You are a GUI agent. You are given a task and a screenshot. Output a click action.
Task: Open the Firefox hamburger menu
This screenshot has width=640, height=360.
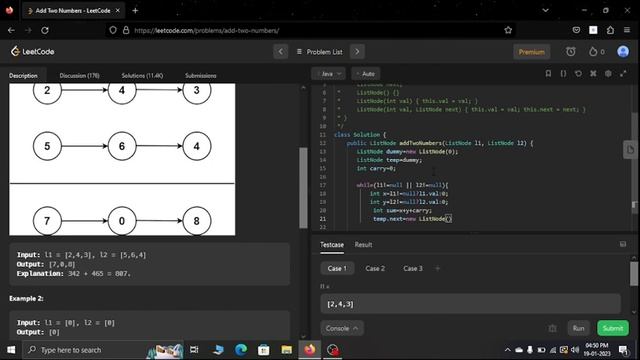click(627, 30)
